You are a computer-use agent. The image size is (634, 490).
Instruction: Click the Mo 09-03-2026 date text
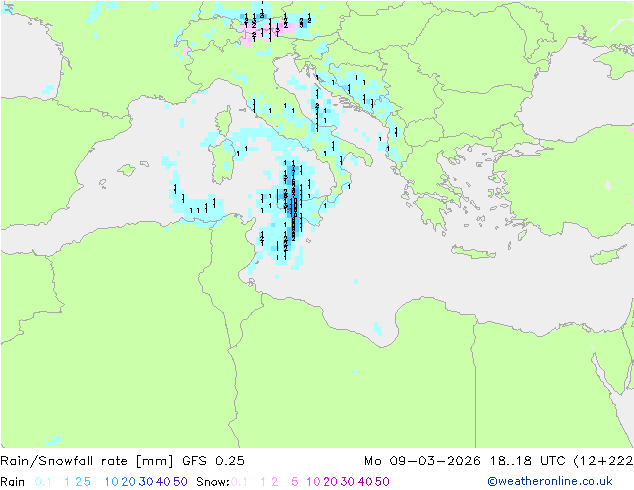coord(422,461)
